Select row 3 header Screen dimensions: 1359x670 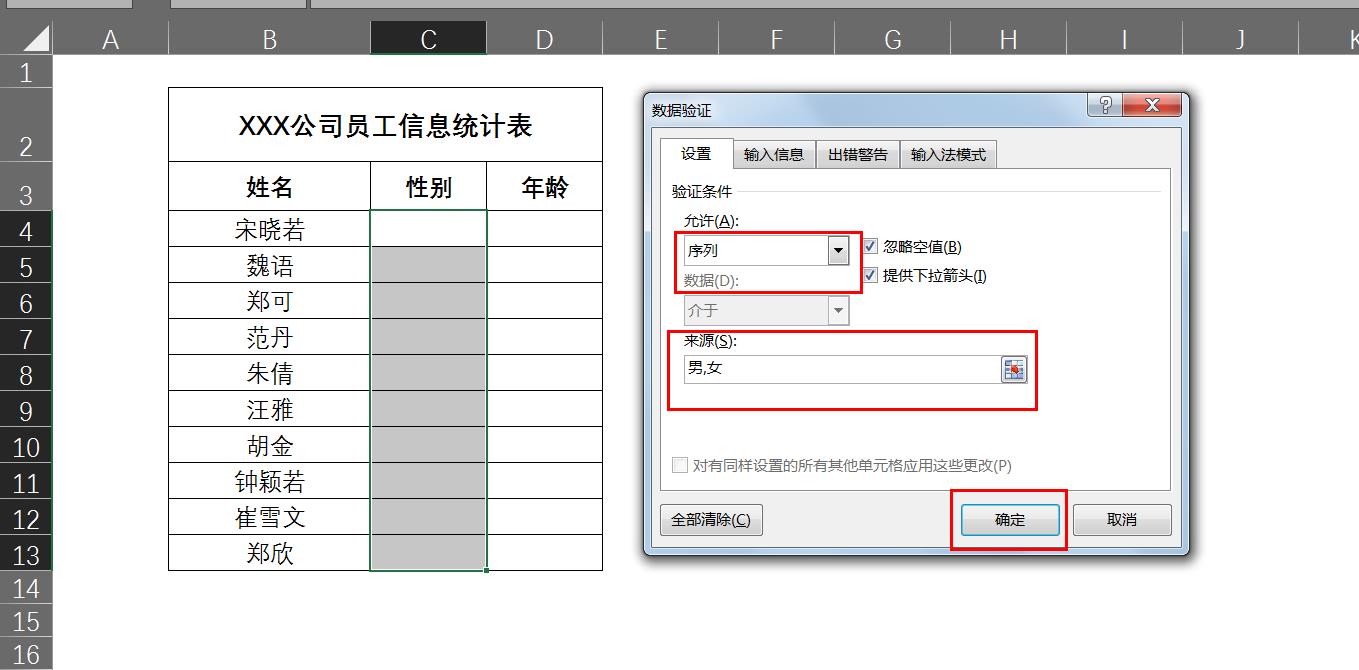pyautogui.click(x=26, y=186)
